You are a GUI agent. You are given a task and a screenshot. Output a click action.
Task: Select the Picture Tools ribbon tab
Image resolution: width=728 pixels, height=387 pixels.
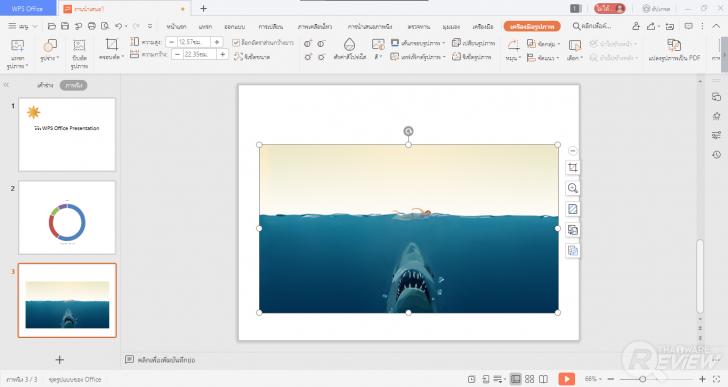pyautogui.click(x=532, y=26)
